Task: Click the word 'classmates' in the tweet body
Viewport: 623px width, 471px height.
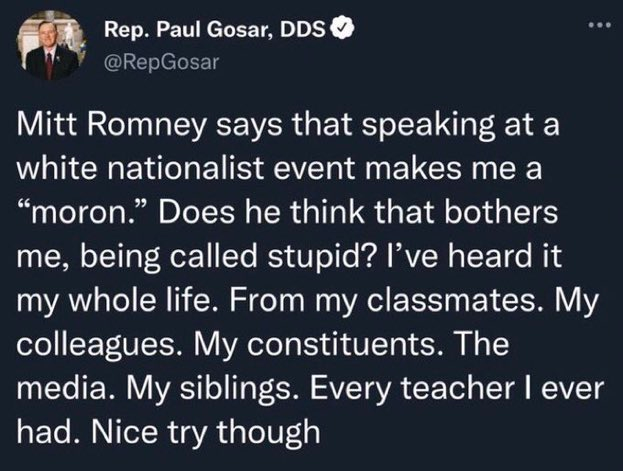Action: click(x=450, y=300)
